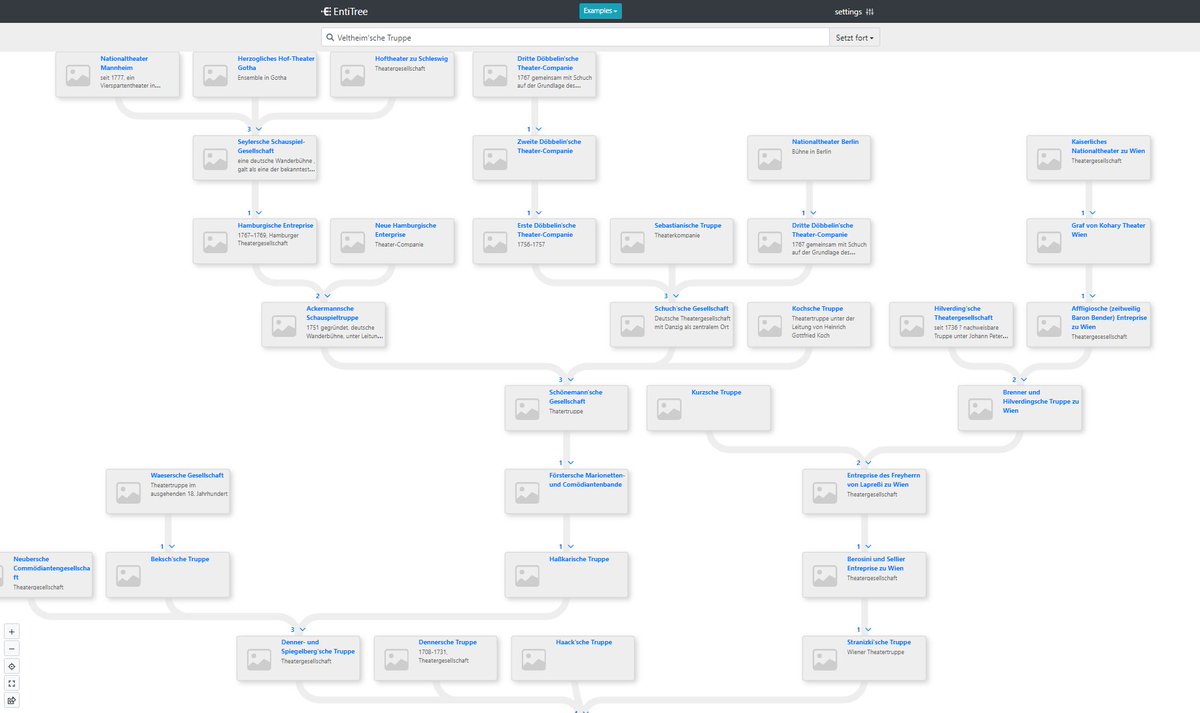1200x713 pixels.
Task: Open the Erste Döbbelin'sche Theater-Companie link
Action: pos(547,229)
